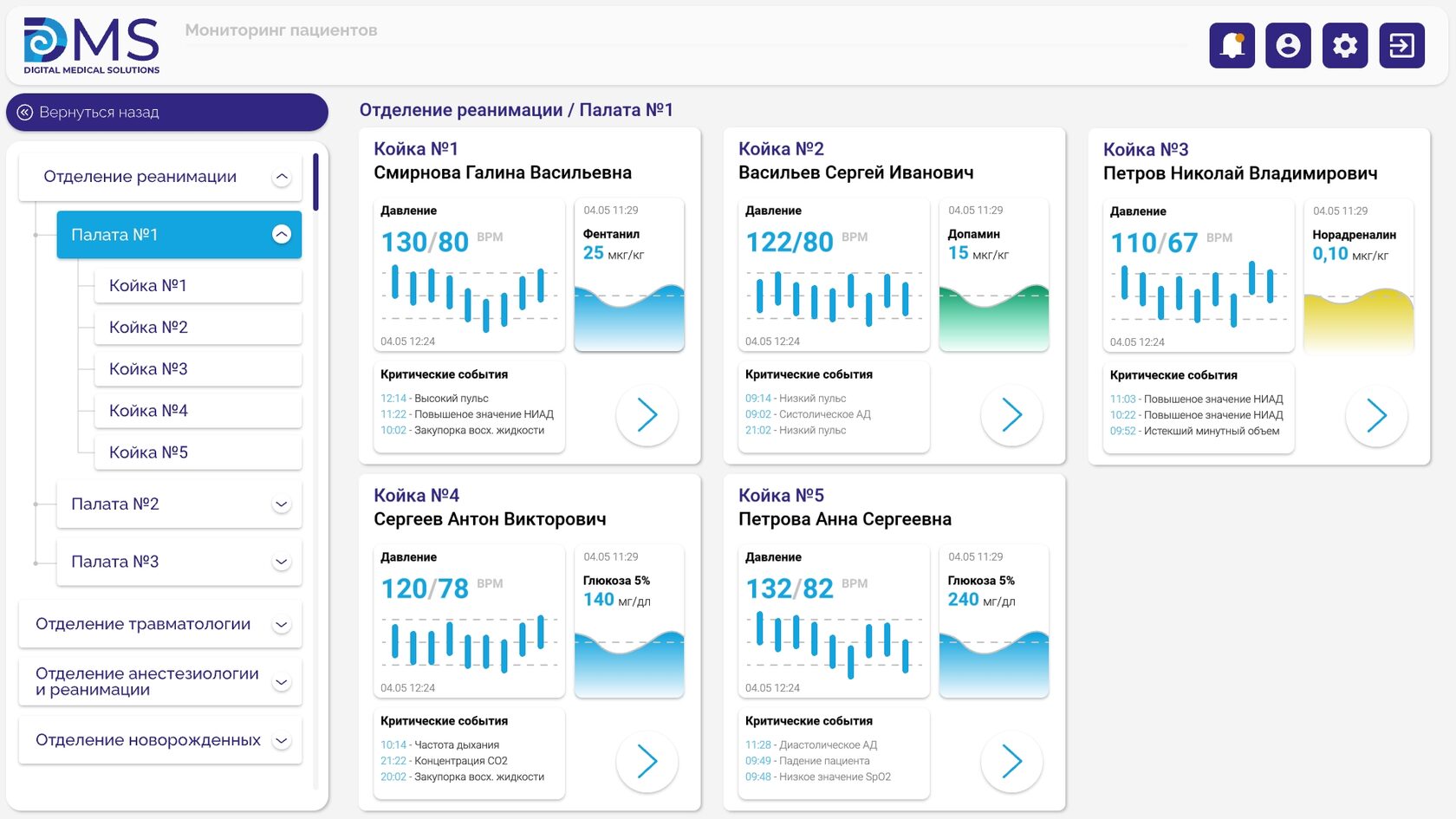The image size is (1456, 819).
Task: Collapse the Отделение реанимации section
Action: coord(282,177)
